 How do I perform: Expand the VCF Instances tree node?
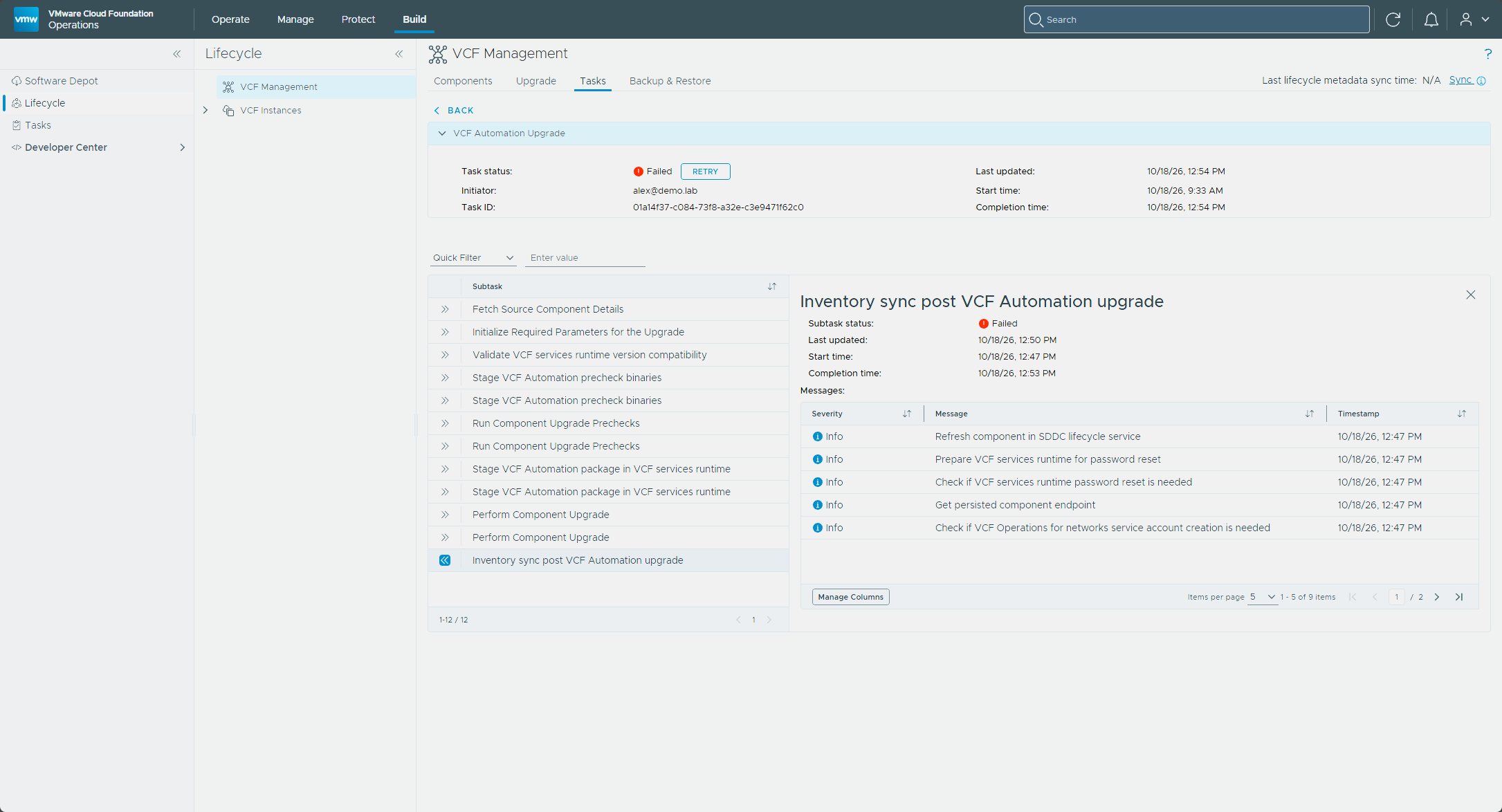[x=205, y=110]
